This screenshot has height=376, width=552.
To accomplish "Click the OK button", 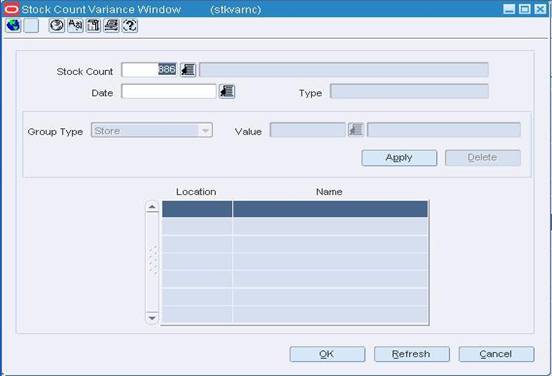I will click(x=327, y=354).
